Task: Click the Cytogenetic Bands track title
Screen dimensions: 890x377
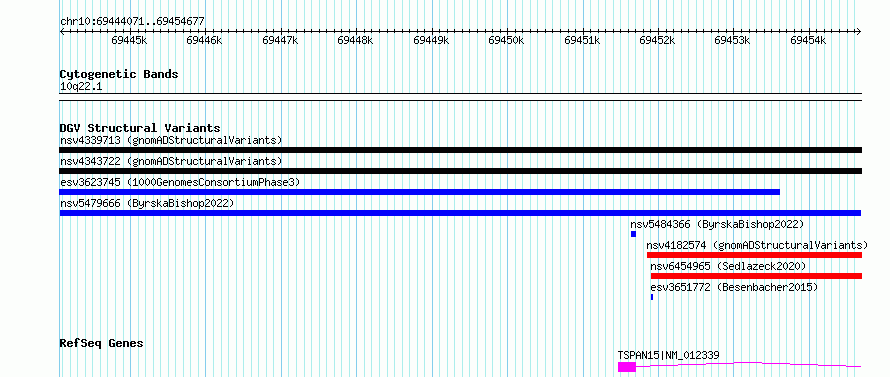Action: pos(119,74)
